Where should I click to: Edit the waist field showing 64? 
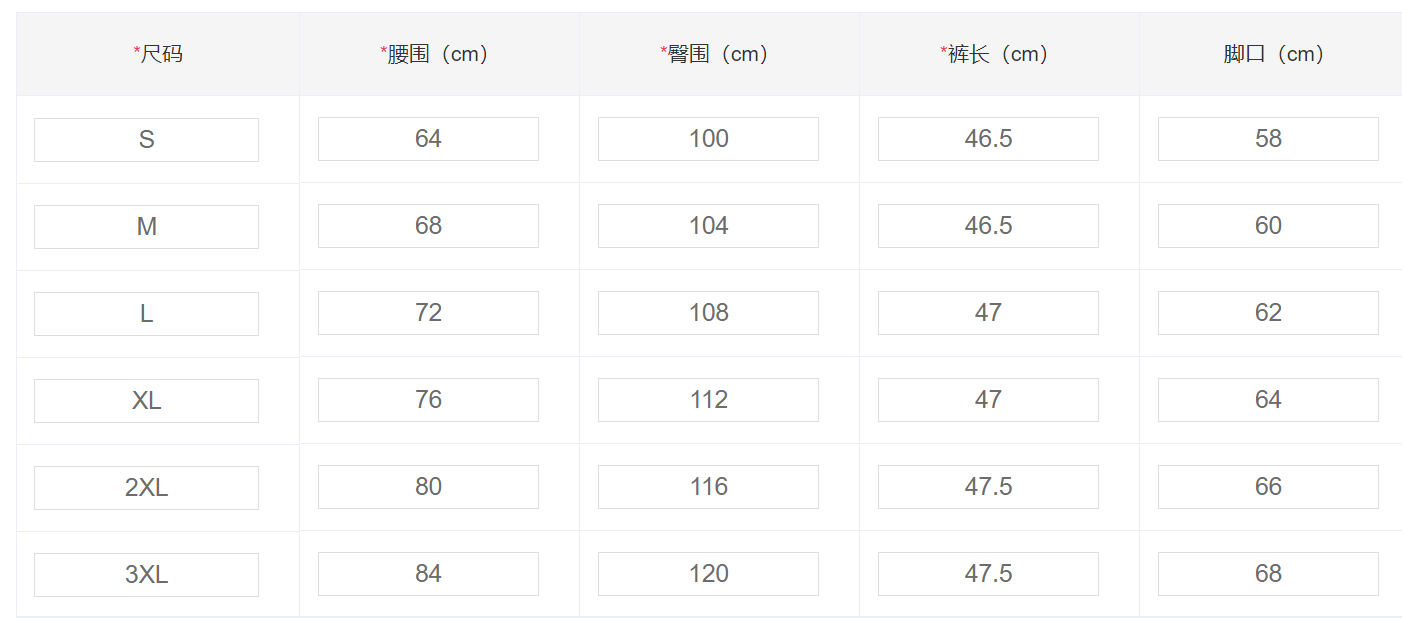428,139
